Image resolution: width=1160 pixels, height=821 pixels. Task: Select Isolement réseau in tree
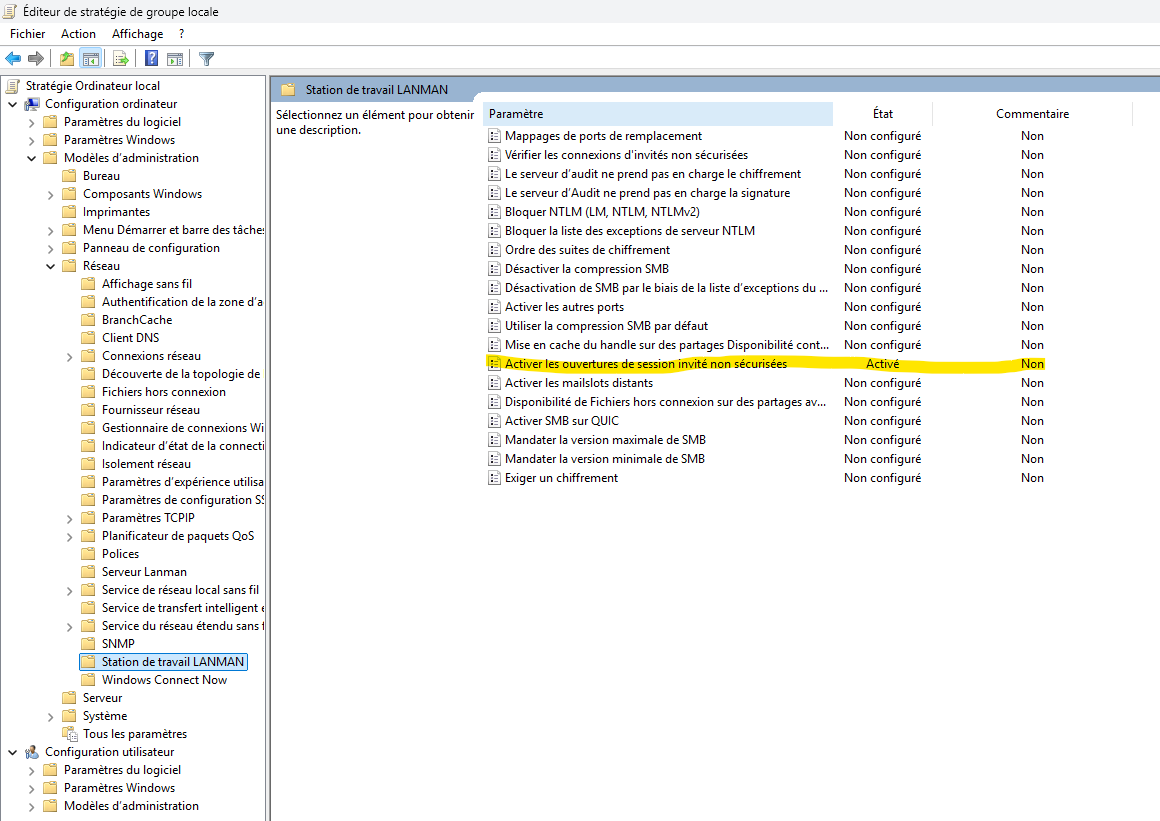click(x=146, y=464)
